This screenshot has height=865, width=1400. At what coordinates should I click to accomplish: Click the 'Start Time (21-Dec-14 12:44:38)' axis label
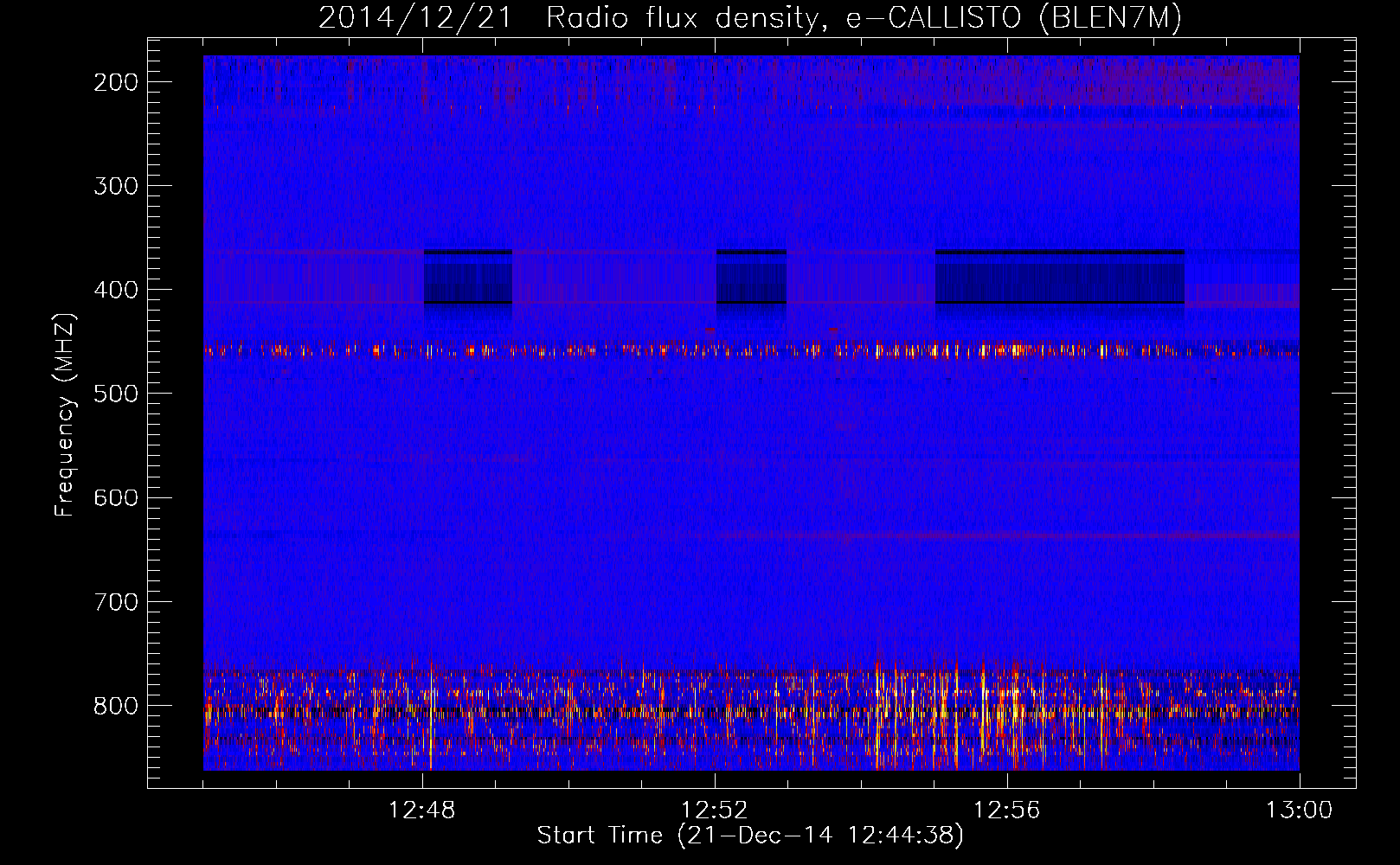[x=750, y=836]
